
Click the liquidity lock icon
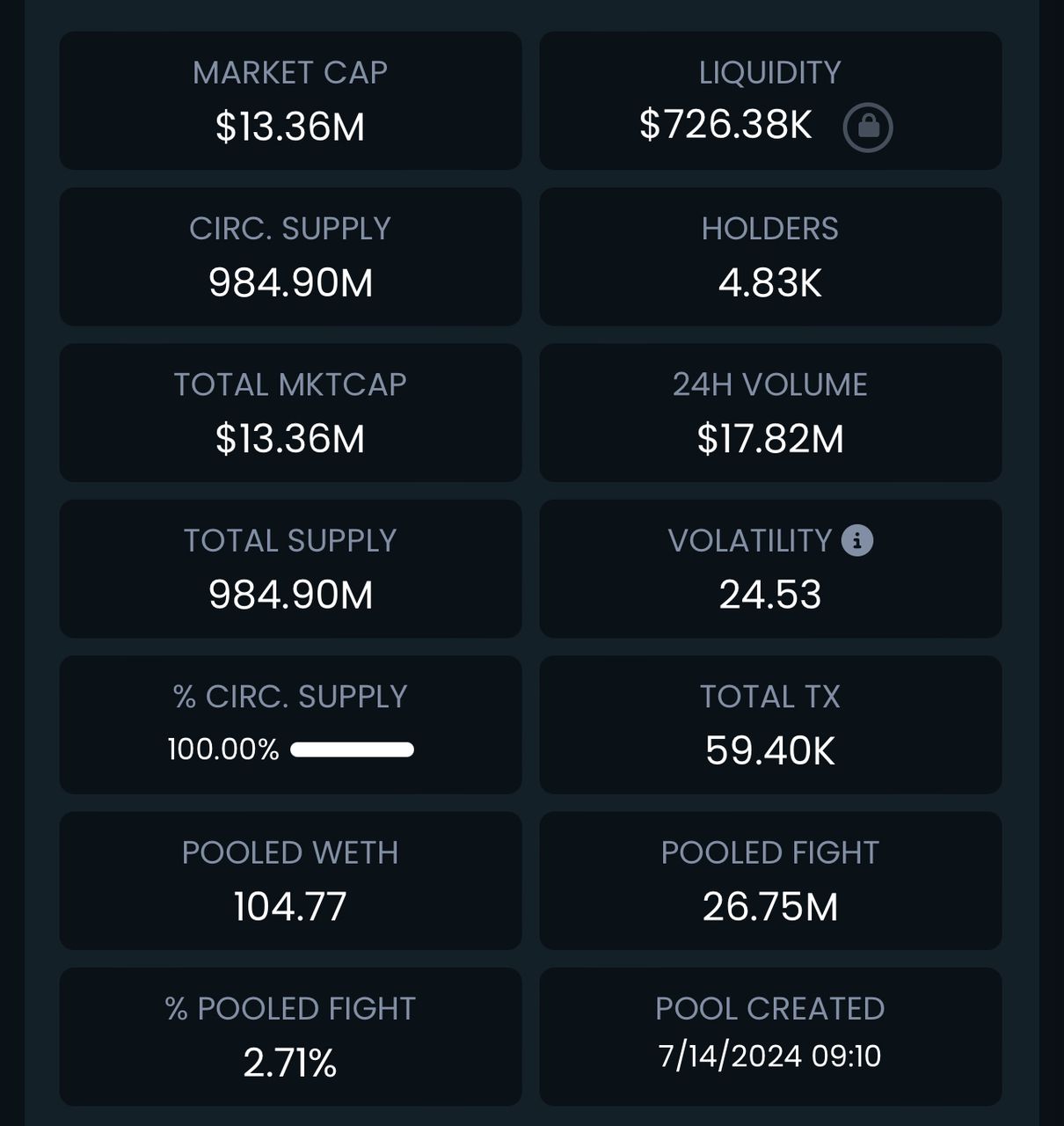click(x=868, y=128)
